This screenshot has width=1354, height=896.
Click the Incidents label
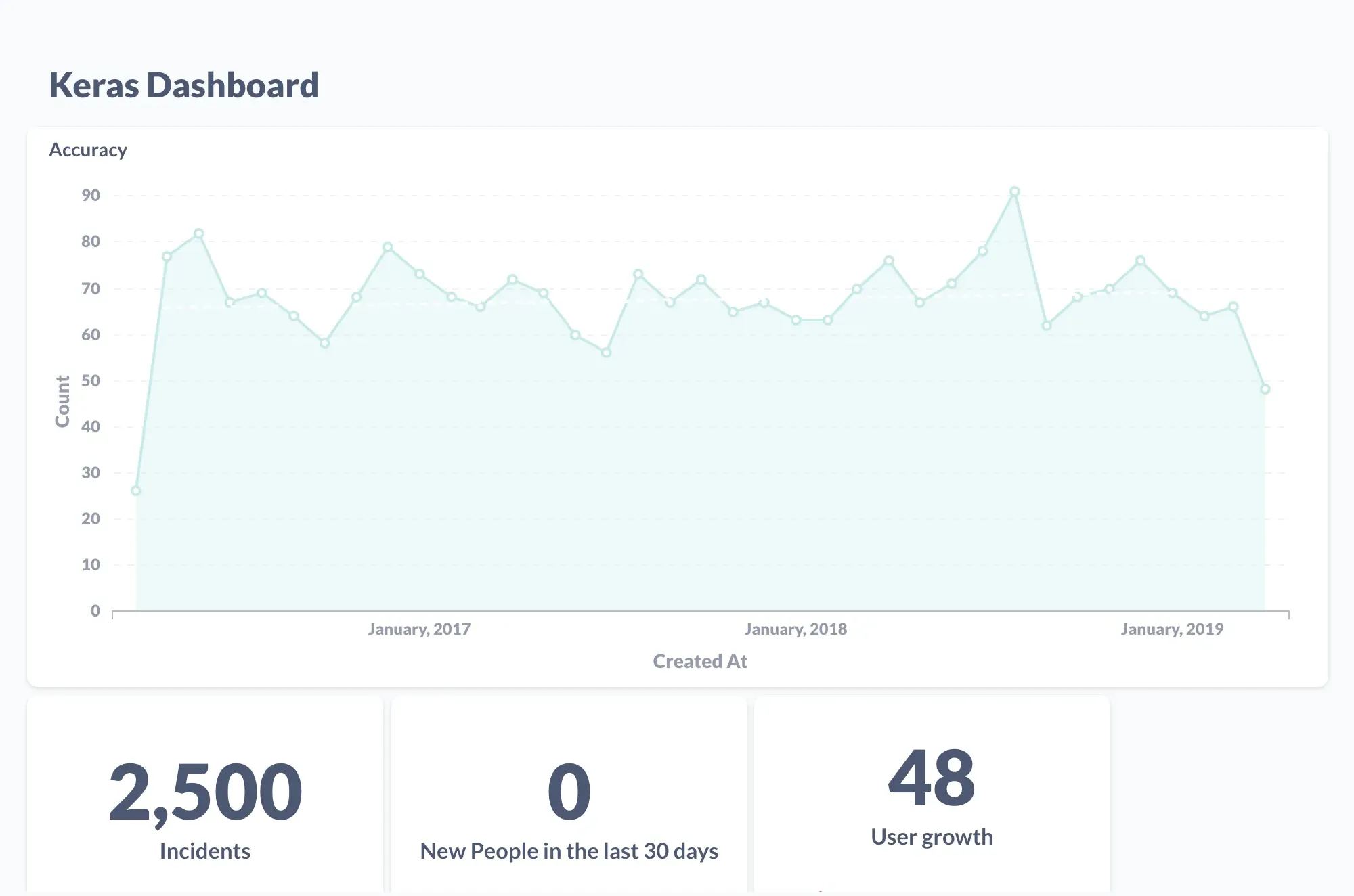click(x=205, y=851)
